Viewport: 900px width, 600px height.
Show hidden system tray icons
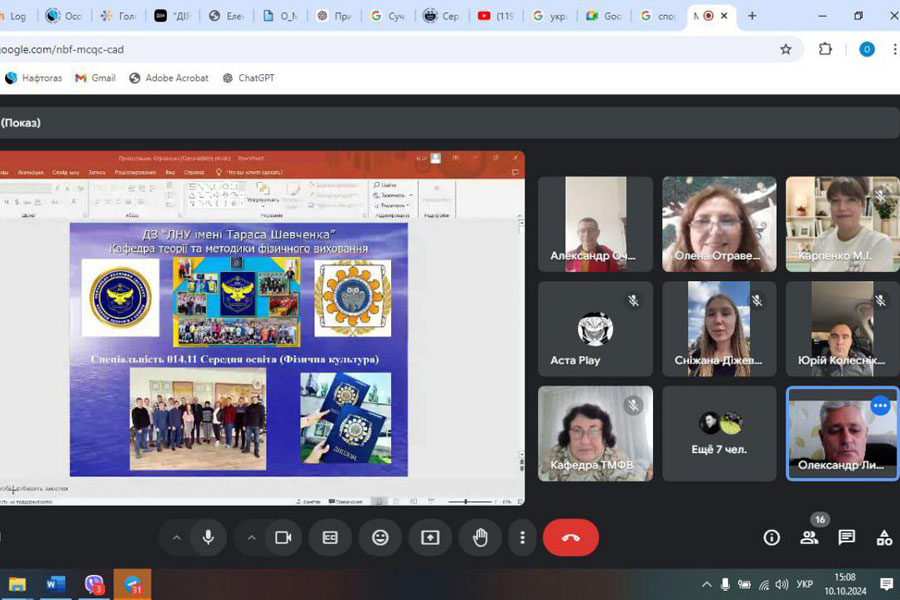pyautogui.click(x=707, y=584)
